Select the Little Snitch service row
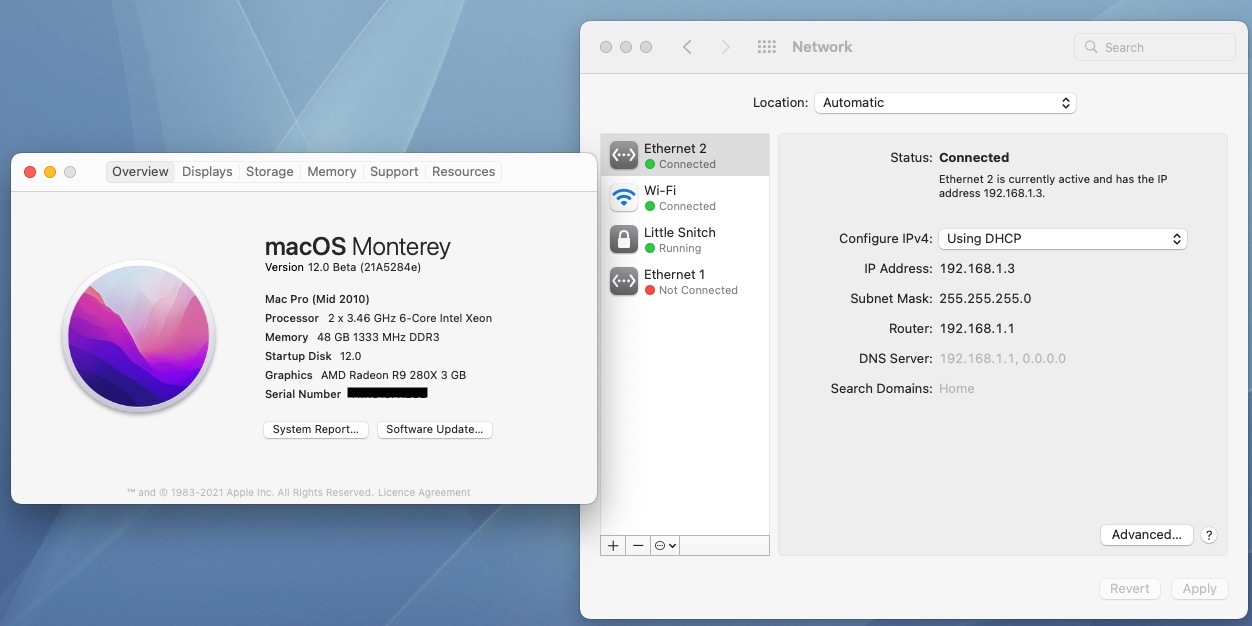This screenshot has width=1252, height=626. pyautogui.click(x=685, y=240)
